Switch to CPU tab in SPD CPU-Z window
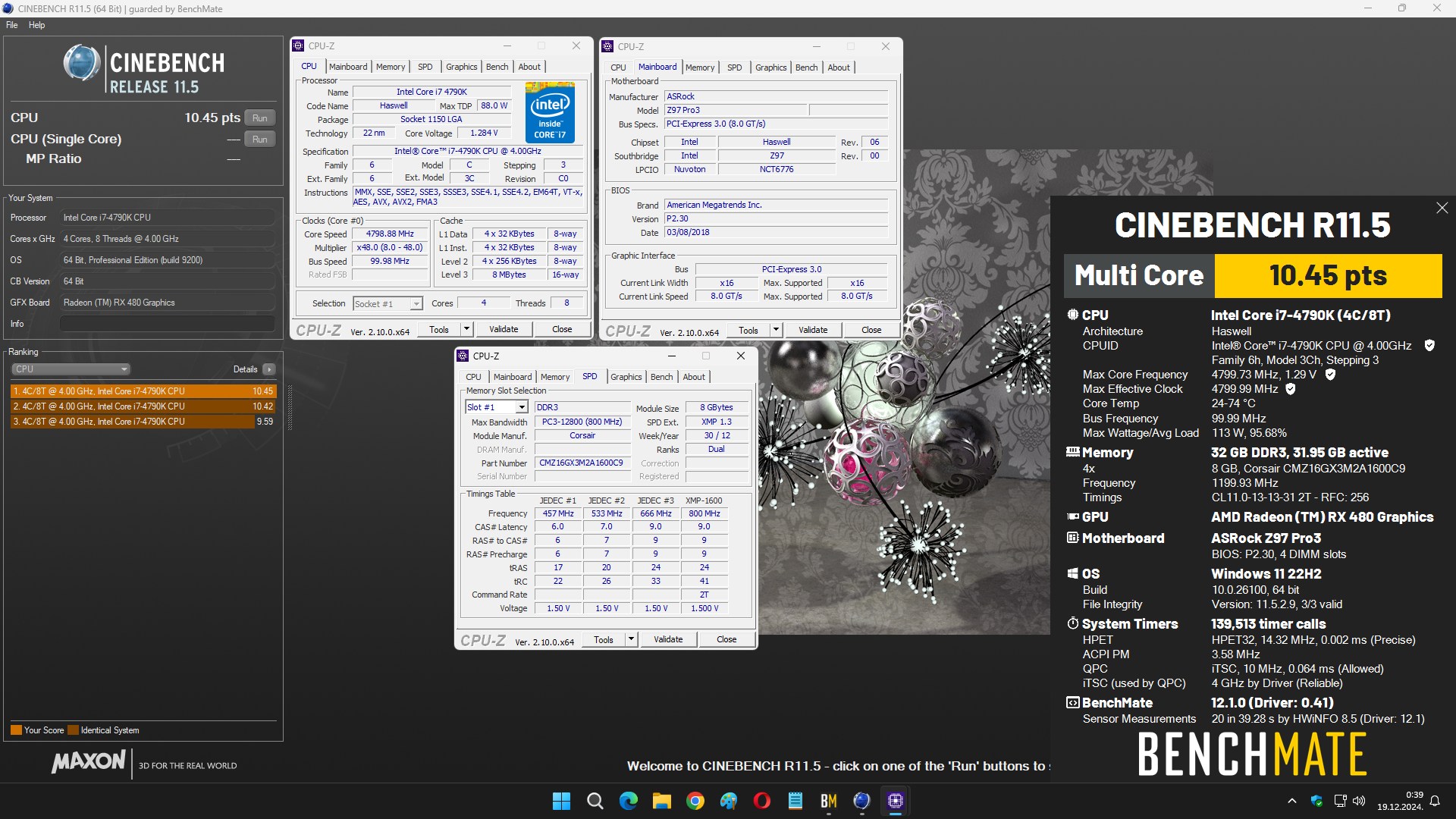Viewport: 1456px width, 819px height. (x=474, y=377)
